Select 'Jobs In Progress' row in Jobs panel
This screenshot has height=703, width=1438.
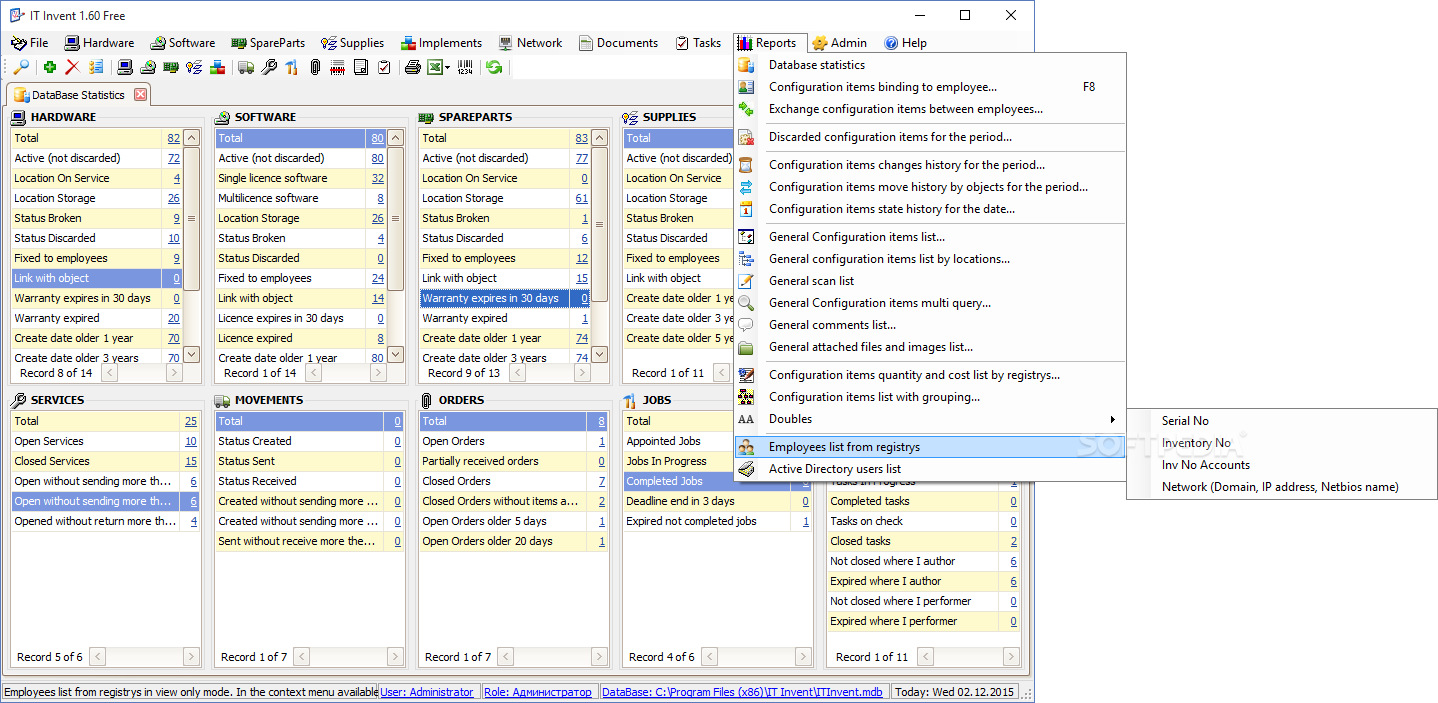[717, 461]
